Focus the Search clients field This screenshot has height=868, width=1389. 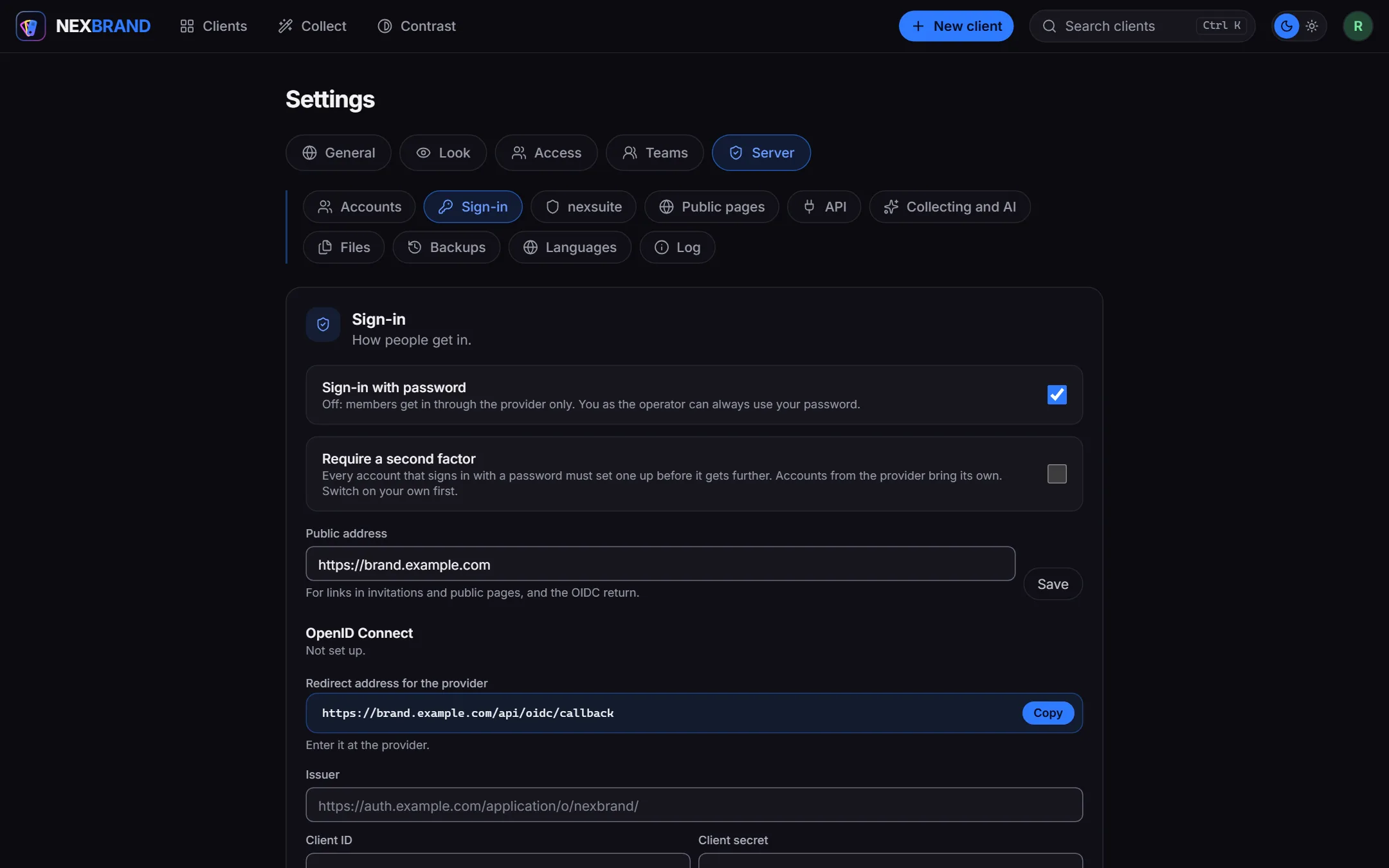coord(1142,26)
